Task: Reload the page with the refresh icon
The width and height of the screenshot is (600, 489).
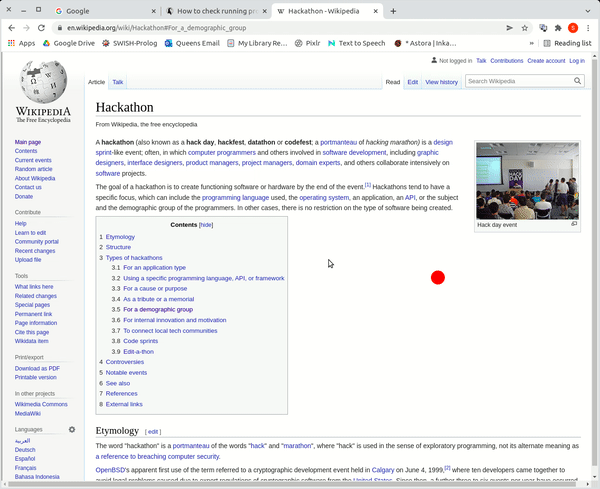Action: [x=41, y=28]
